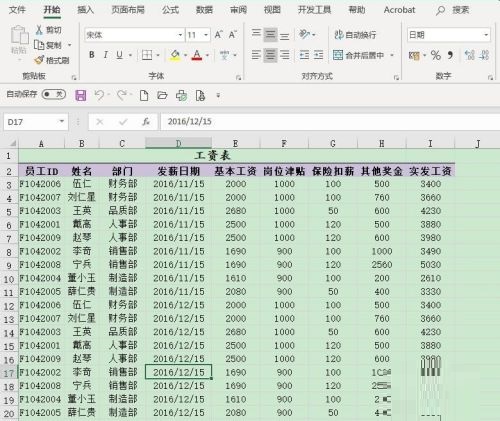
Task: Toggle middle vertical alignment
Action: click(x=270, y=35)
